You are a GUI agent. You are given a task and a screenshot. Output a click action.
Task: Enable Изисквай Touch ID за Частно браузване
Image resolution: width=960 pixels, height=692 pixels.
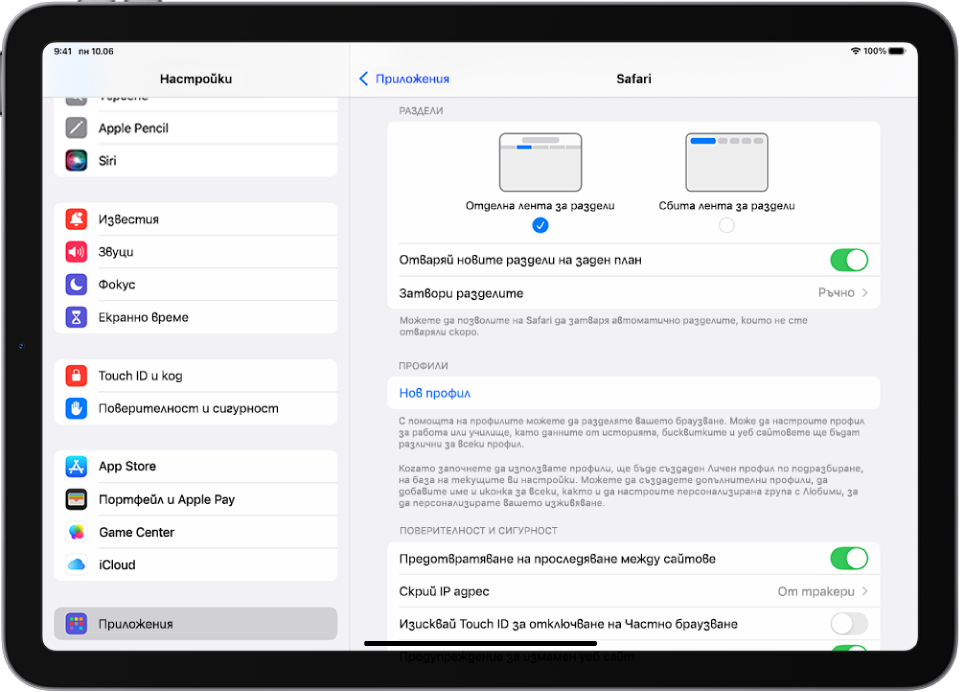[849, 623]
